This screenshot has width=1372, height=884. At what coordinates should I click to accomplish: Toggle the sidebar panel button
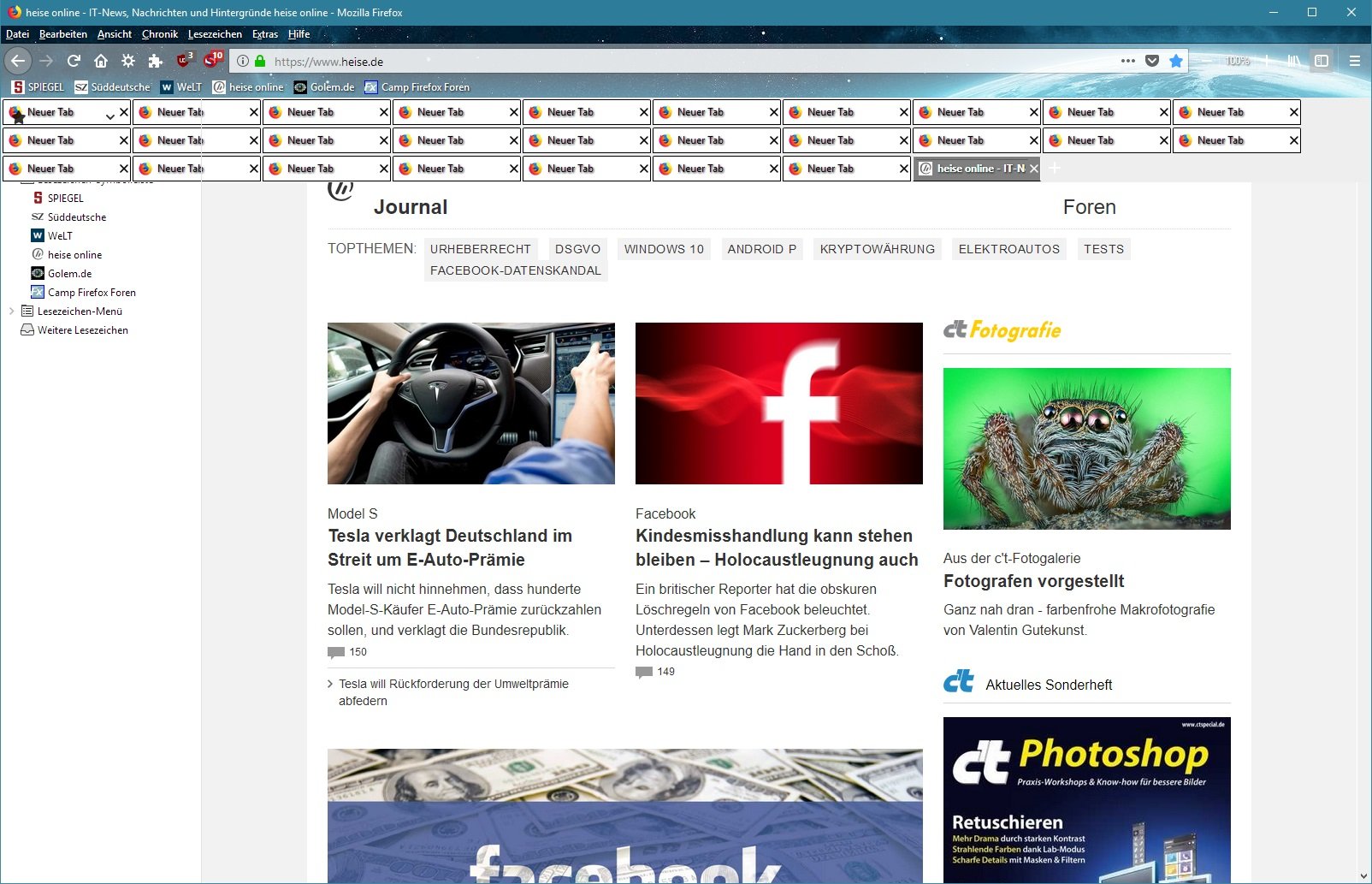click(x=1322, y=61)
